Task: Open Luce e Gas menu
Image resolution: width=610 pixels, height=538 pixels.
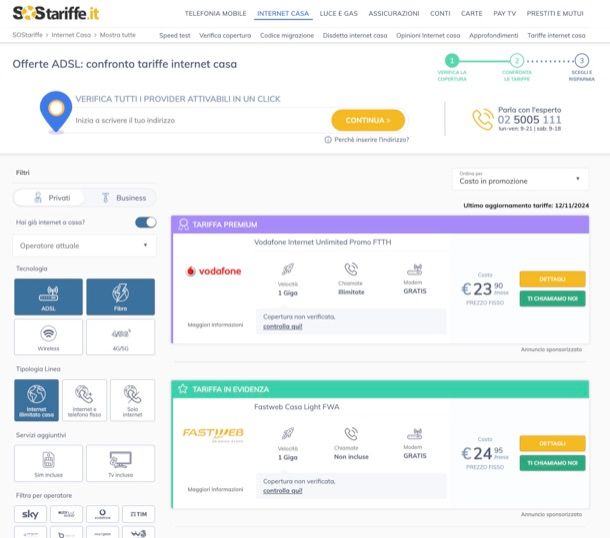Action: [x=338, y=14]
